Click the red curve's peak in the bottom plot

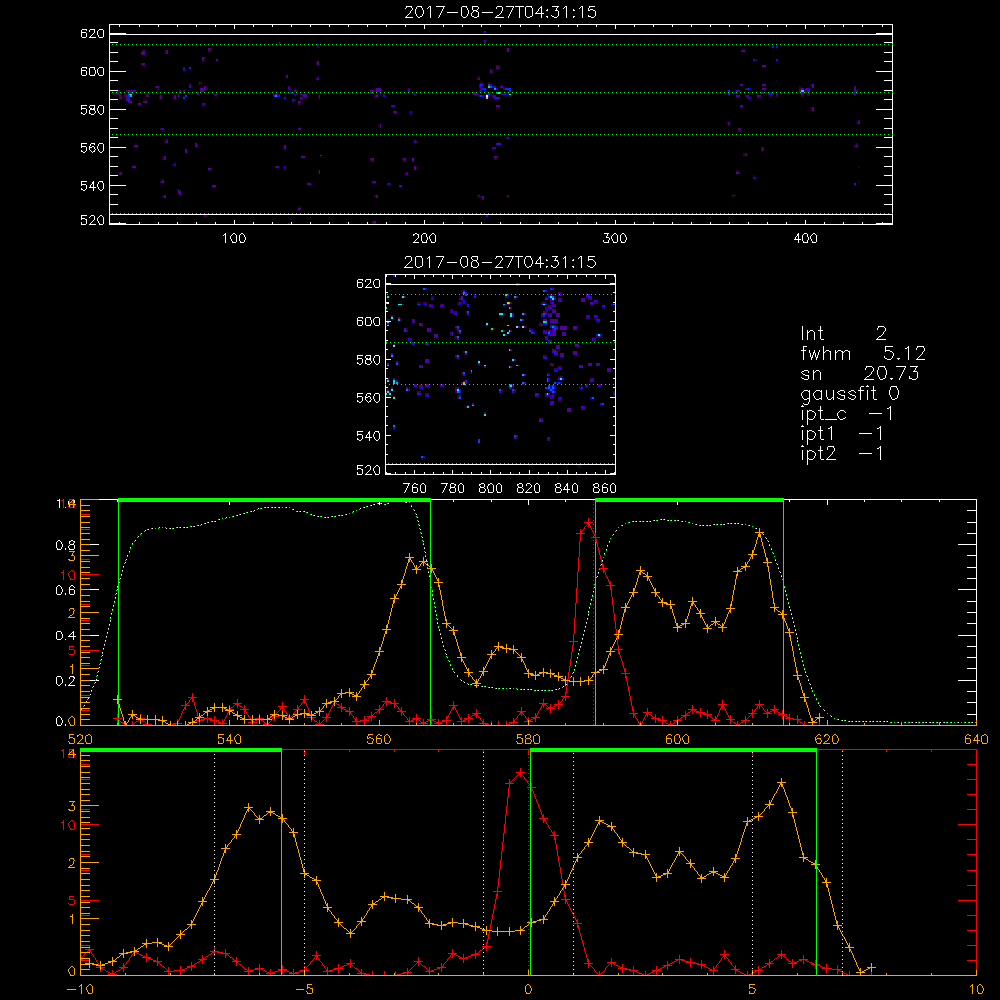(x=521, y=772)
